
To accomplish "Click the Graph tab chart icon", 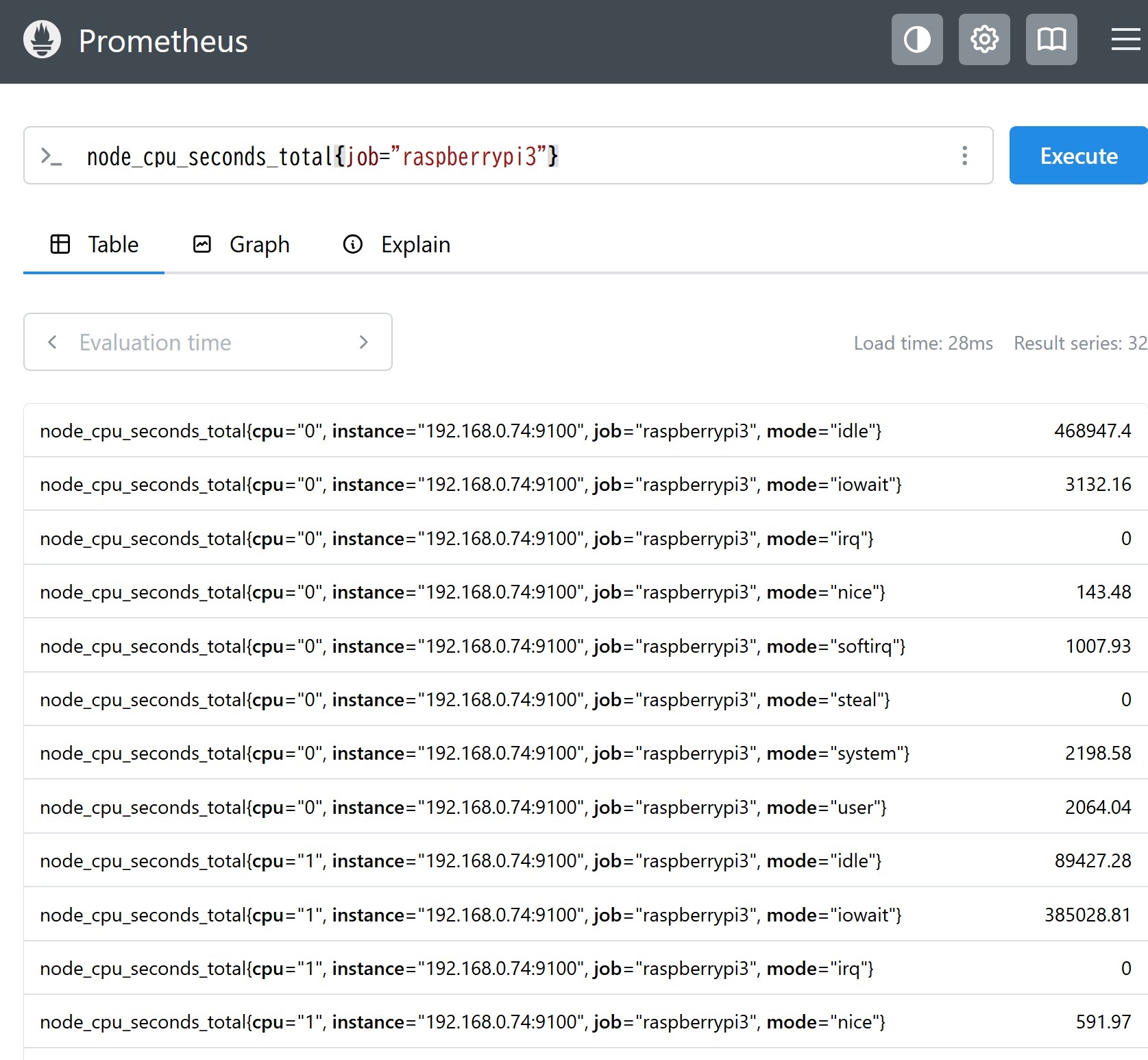I will (202, 244).
